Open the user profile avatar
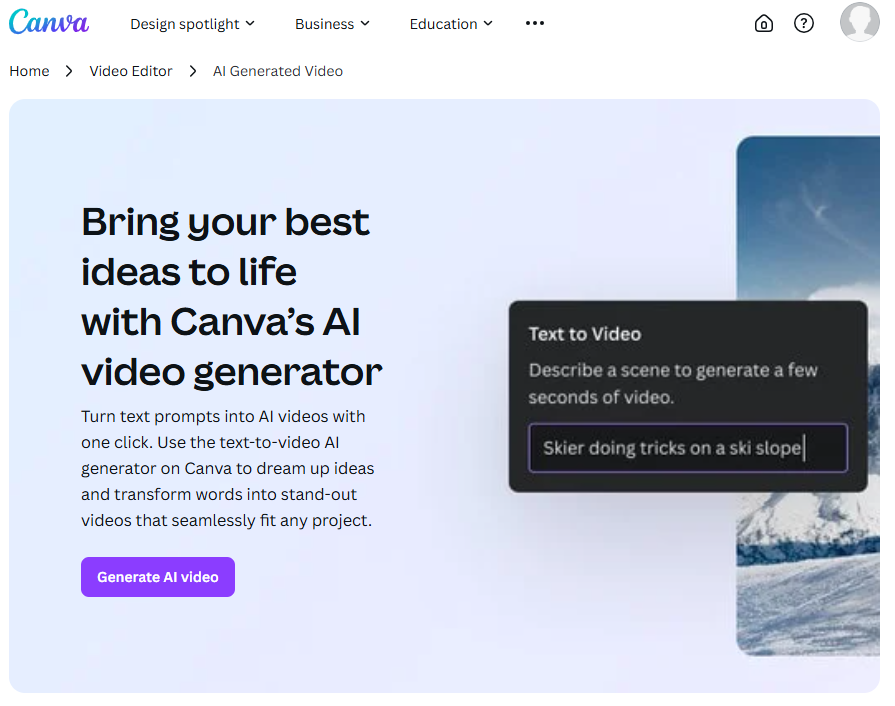This screenshot has height=706, width=895. [860, 22]
